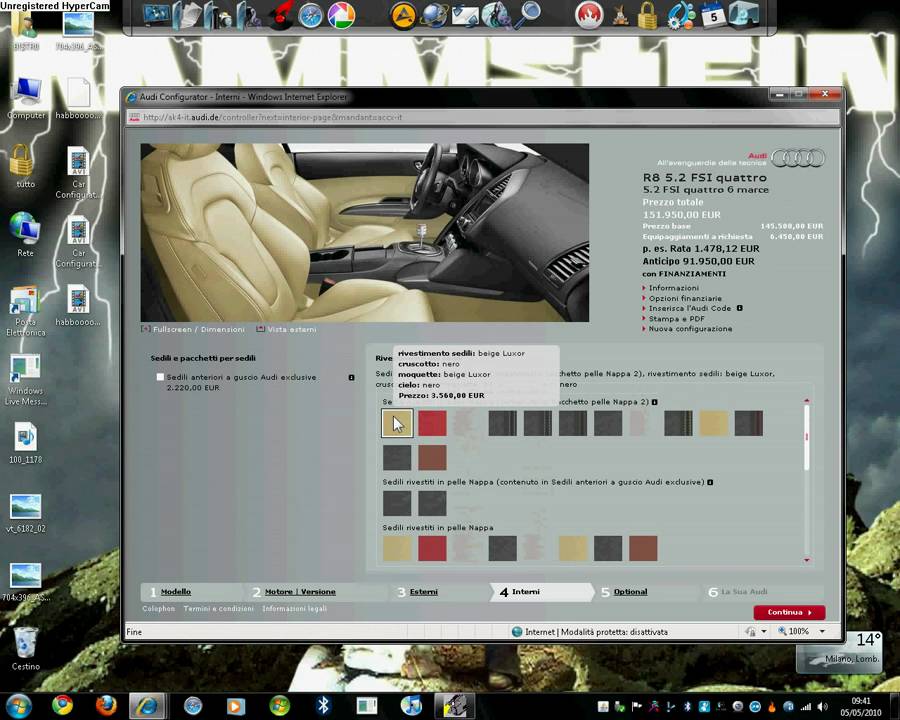900x720 pixels.
Task: Select the Rete network desktop icon
Action: coord(25,235)
